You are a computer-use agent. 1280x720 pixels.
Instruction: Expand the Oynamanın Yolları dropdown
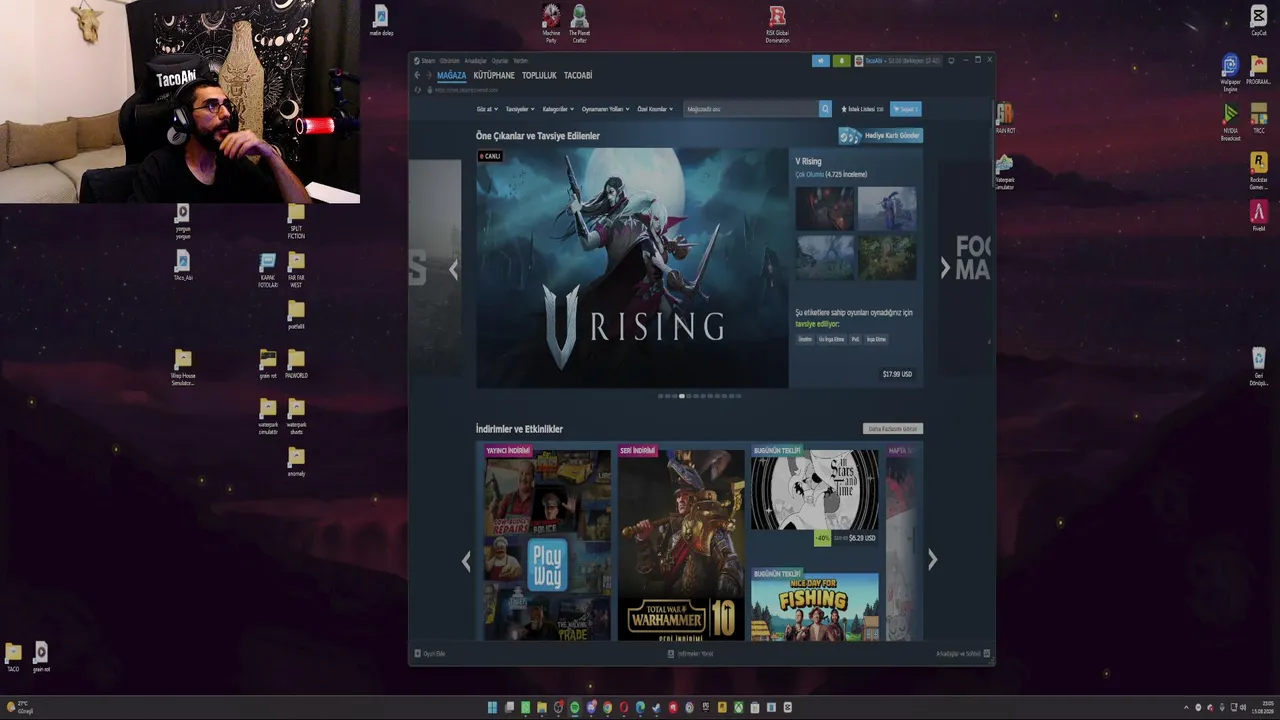[604, 109]
